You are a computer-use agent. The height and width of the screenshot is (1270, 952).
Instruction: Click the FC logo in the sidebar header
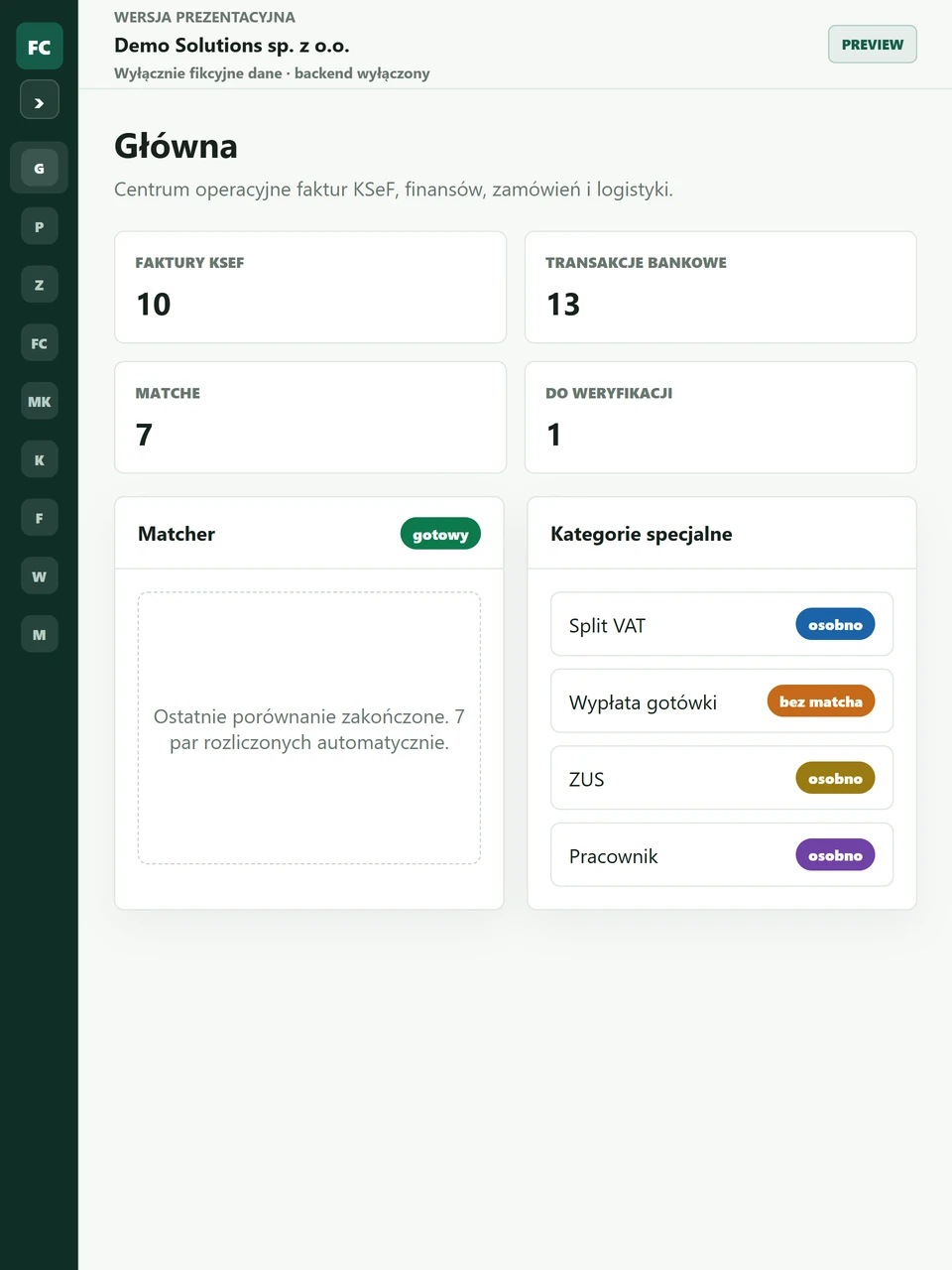[40, 47]
